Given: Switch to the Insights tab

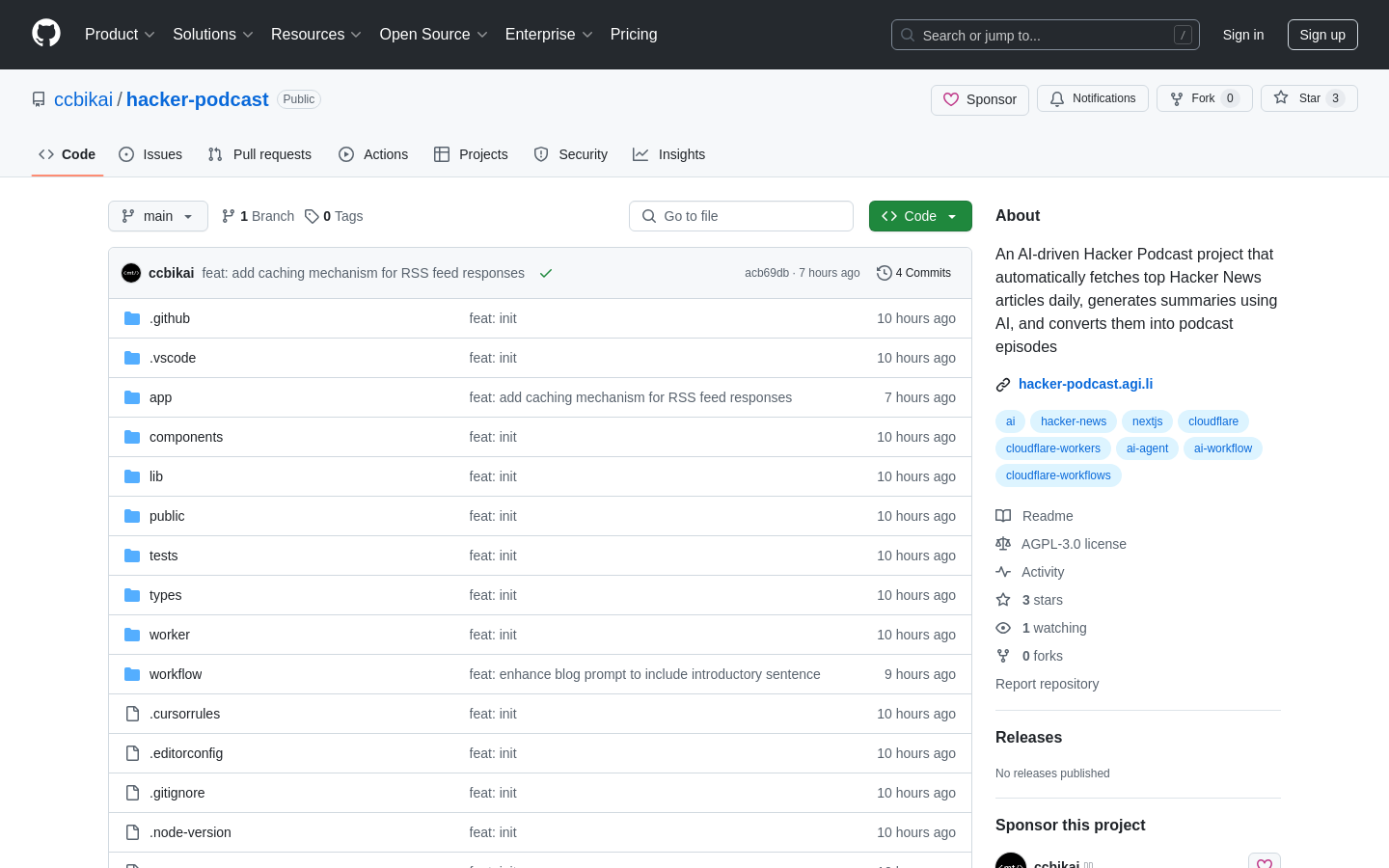Looking at the screenshot, I should (669, 154).
